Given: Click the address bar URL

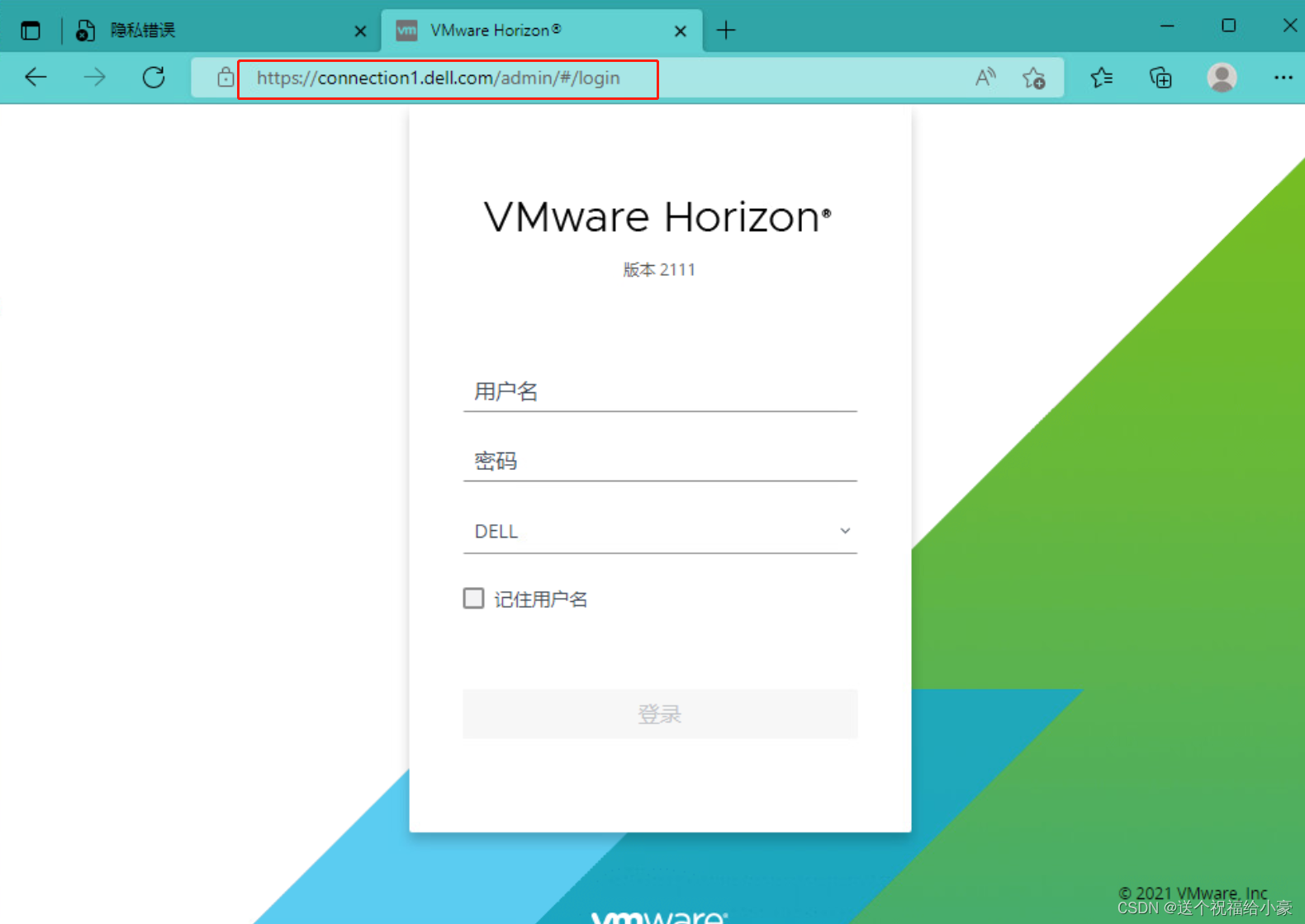Looking at the screenshot, I should click(x=438, y=78).
